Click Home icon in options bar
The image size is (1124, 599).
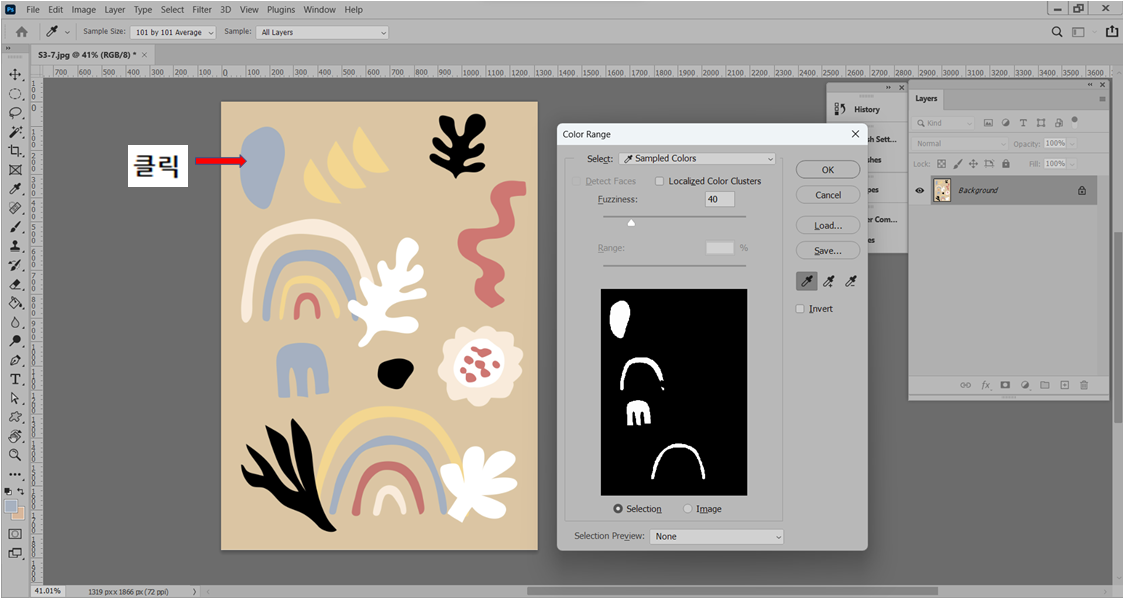tap(22, 32)
